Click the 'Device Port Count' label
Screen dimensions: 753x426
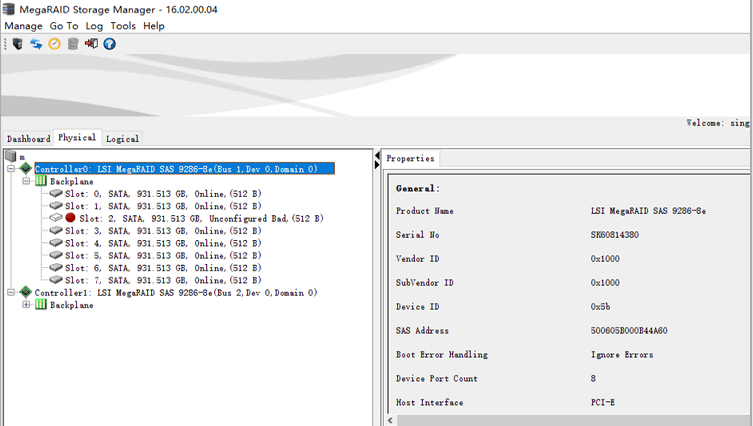437,378
